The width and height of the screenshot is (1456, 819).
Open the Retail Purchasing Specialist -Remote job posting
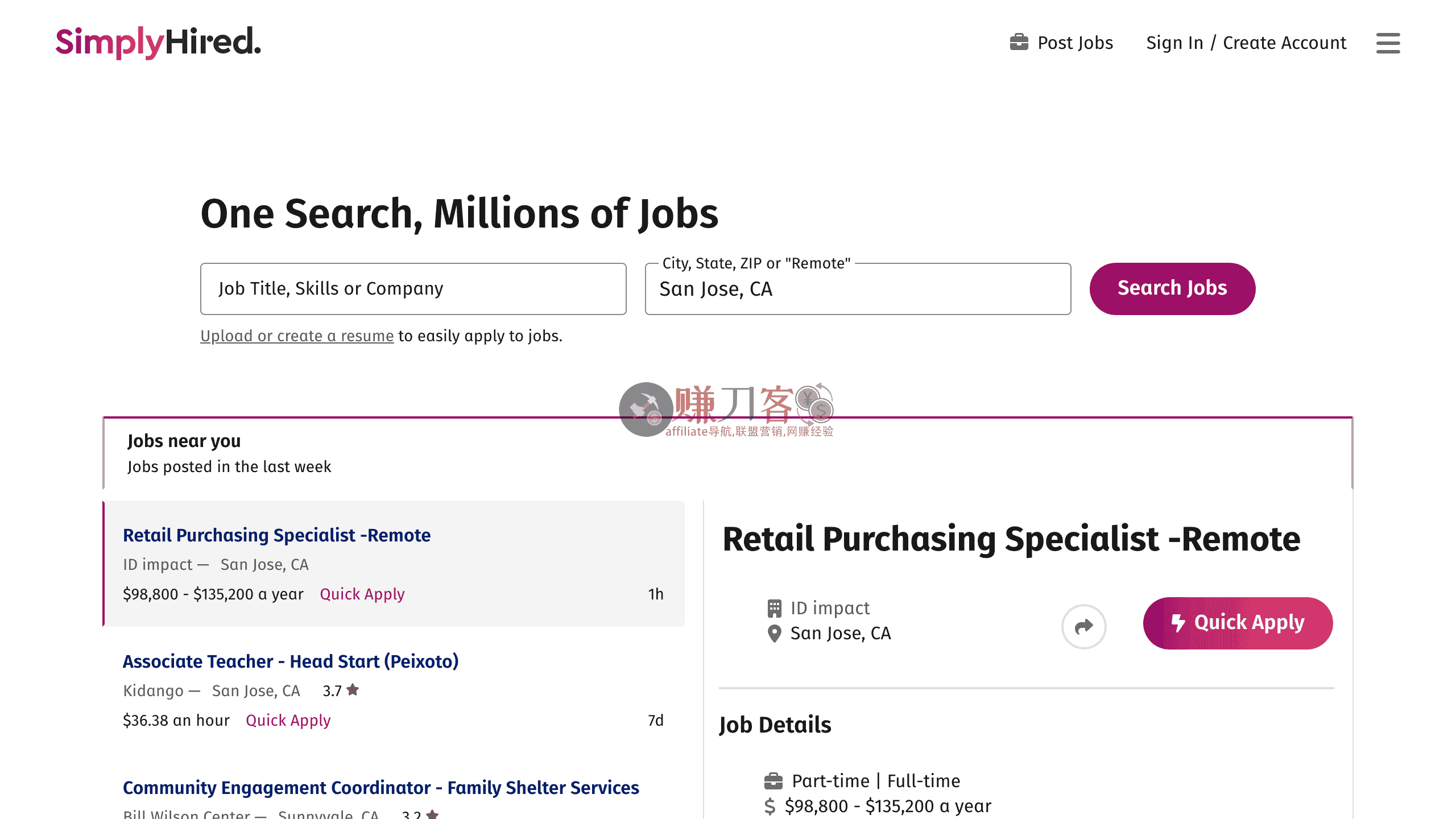276,535
